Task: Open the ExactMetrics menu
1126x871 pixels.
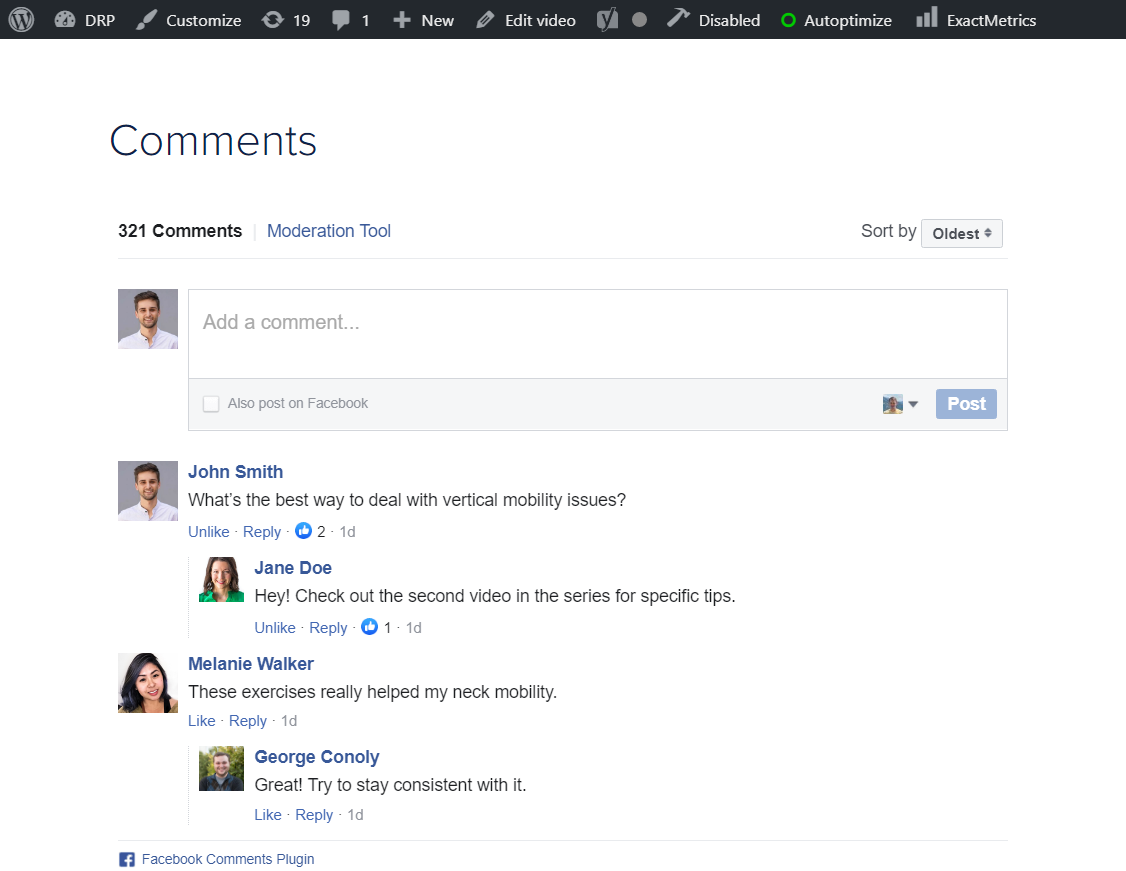Action: pos(991,20)
